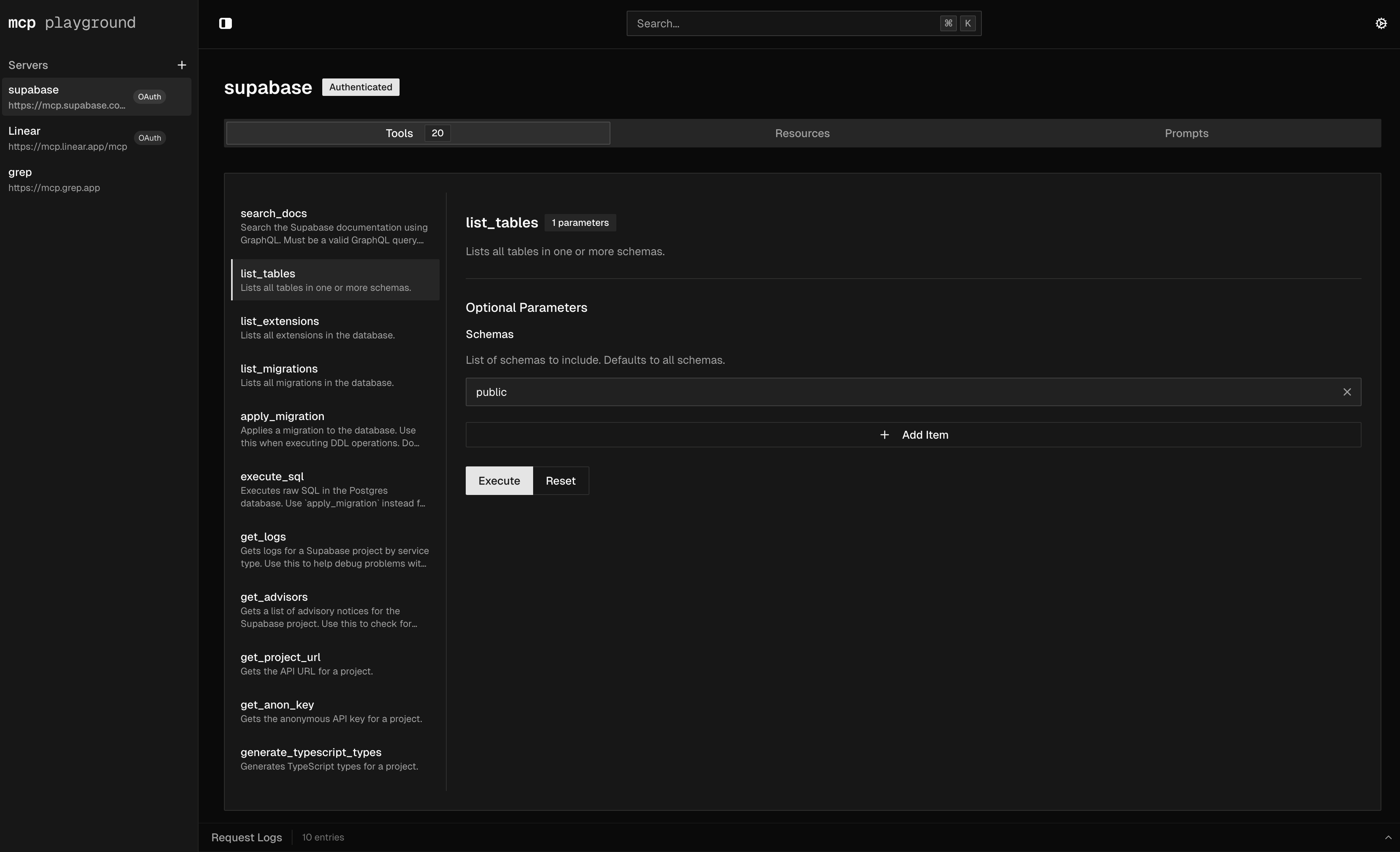The height and width of the screenshot is (852, 1400).
Task: Clear the public schema value with the X icon
Action: 1347,392
